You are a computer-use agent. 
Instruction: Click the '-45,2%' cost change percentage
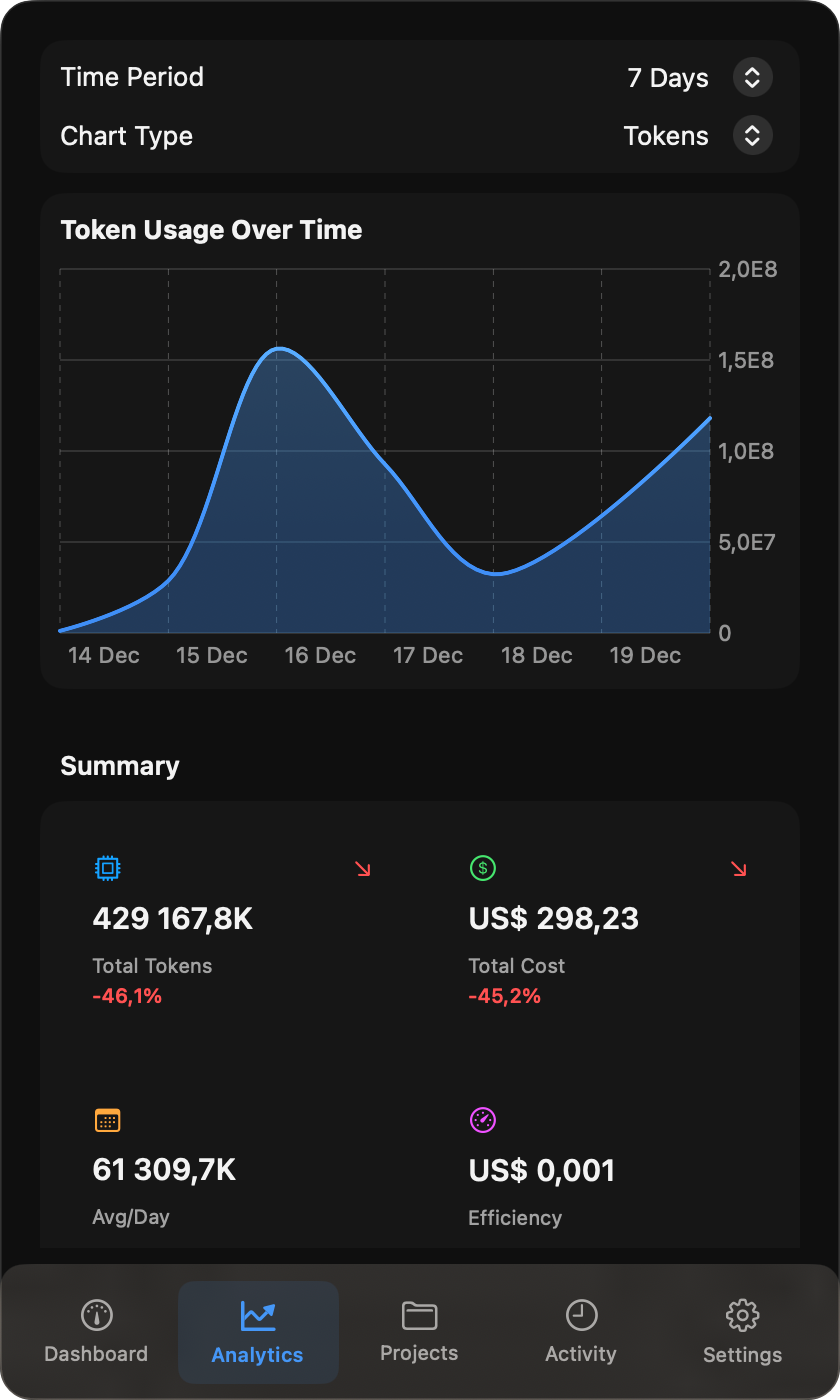coord(505,996)
